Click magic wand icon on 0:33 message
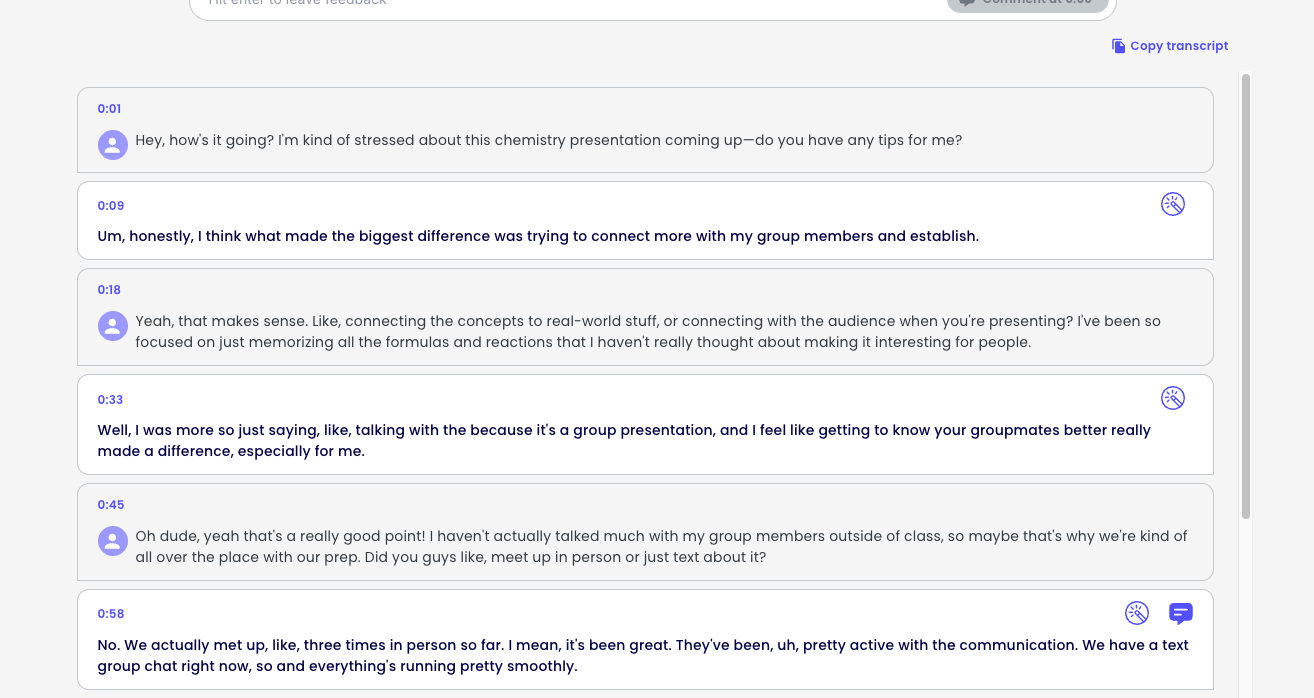Image resolution: width=1314 pixels, height=698 pixels. pos(1172,398)
